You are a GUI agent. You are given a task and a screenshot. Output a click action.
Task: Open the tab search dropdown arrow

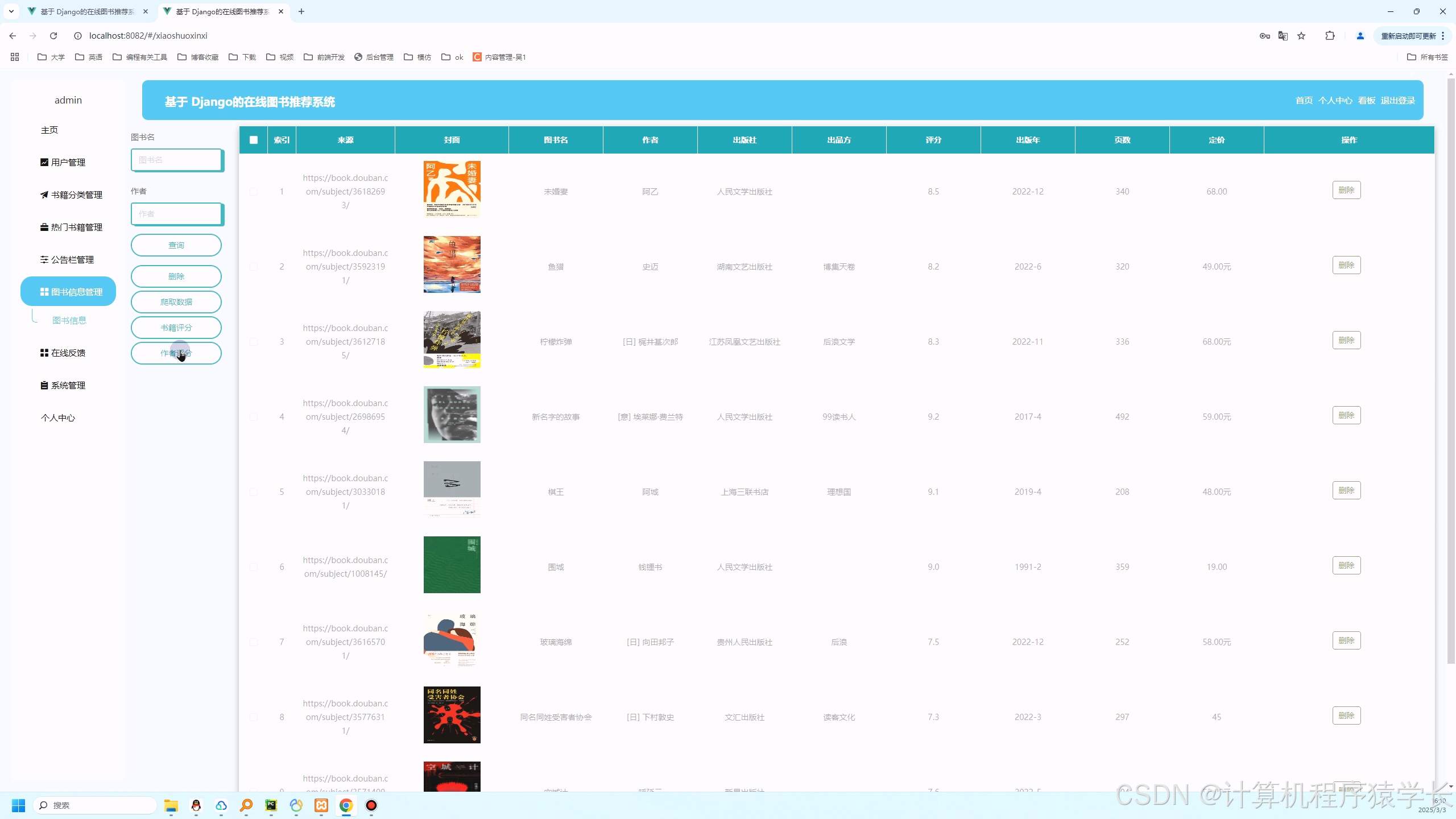[x=11, y=11]
